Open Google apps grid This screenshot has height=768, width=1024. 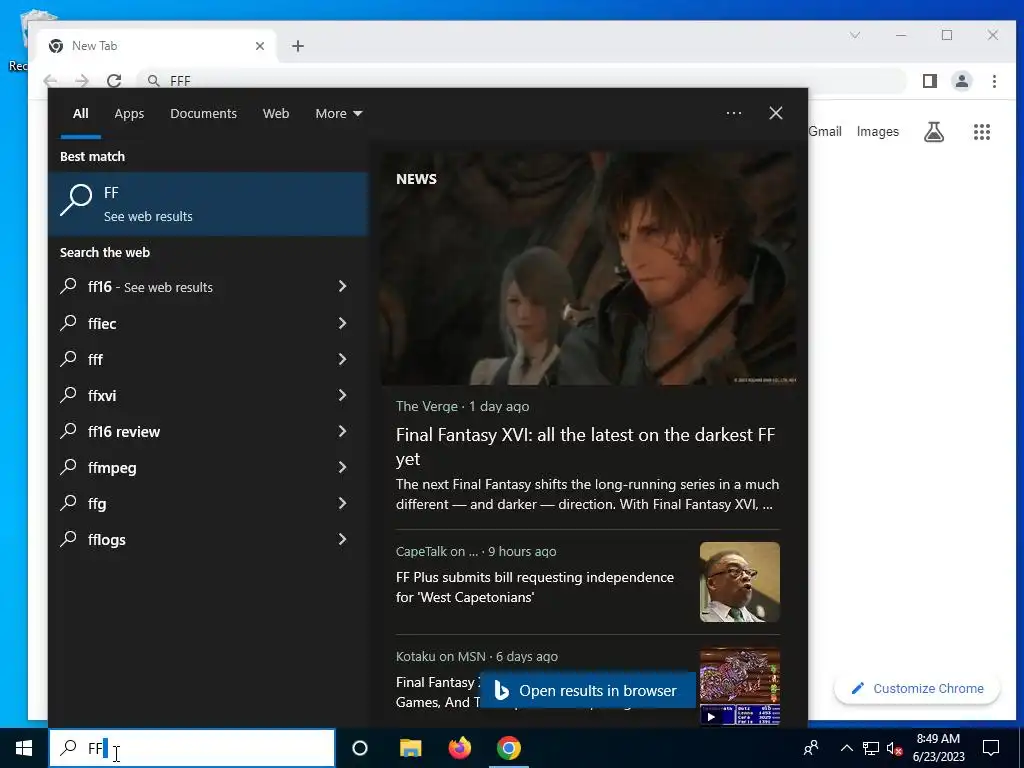(x=982, y=132)
